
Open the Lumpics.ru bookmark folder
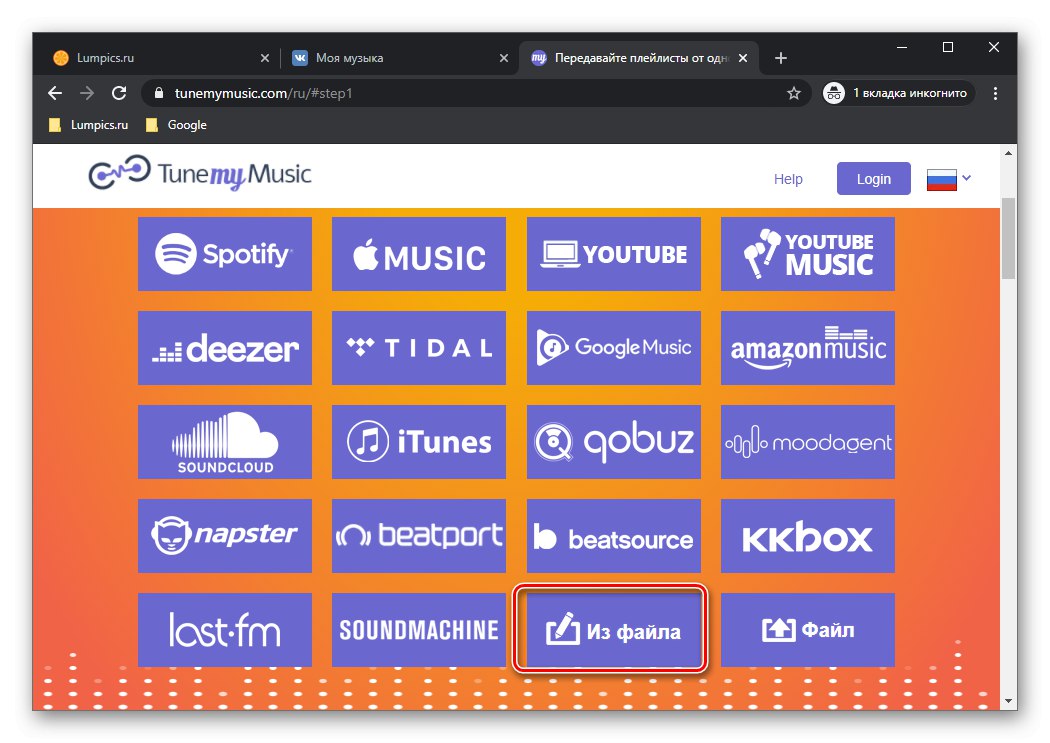88,125
